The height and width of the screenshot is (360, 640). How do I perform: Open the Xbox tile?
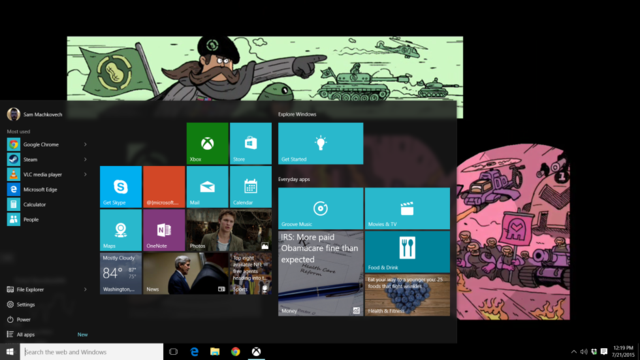[x=207, y=143]
